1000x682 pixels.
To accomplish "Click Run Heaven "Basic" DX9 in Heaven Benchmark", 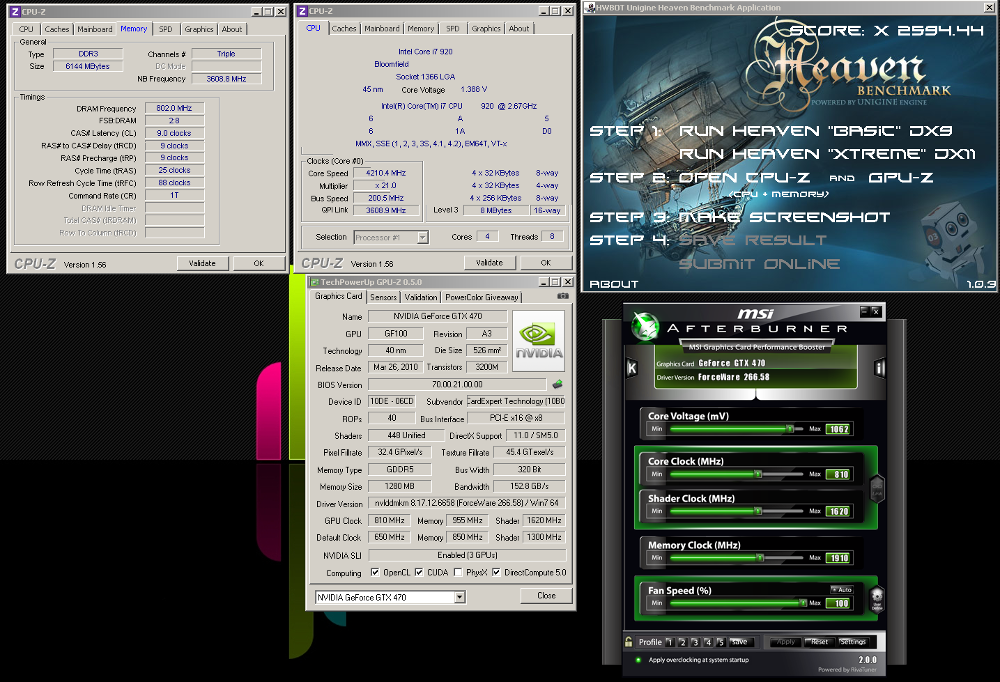I will [x=815, y=131].
